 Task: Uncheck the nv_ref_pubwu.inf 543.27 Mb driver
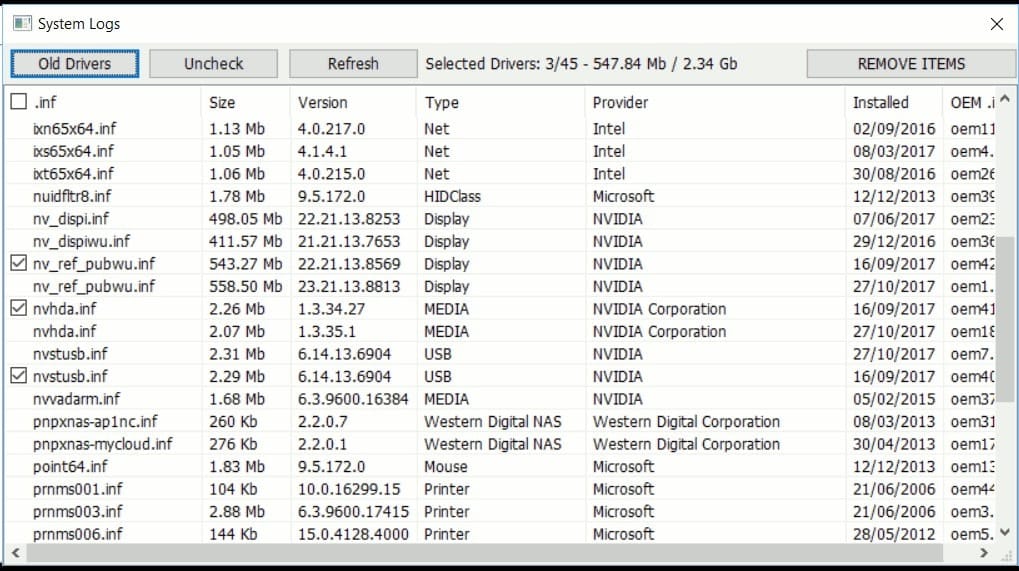click(x=18, y=264)
